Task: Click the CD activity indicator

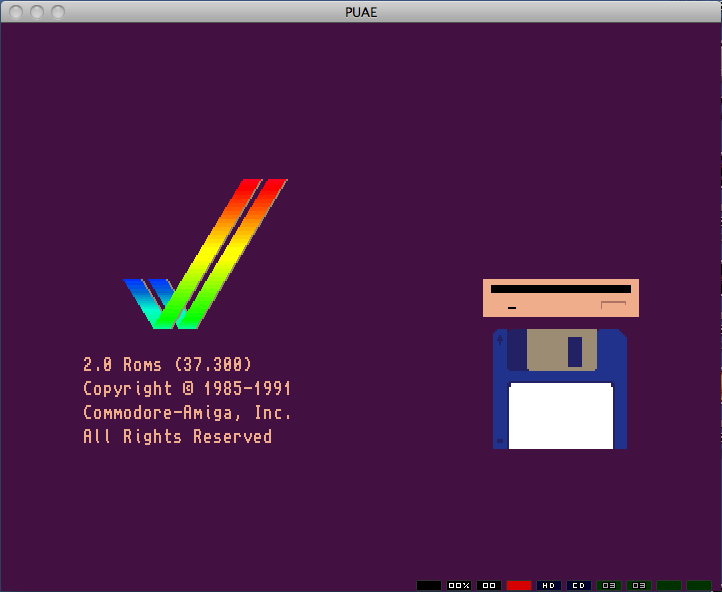Action: point(579,586)
